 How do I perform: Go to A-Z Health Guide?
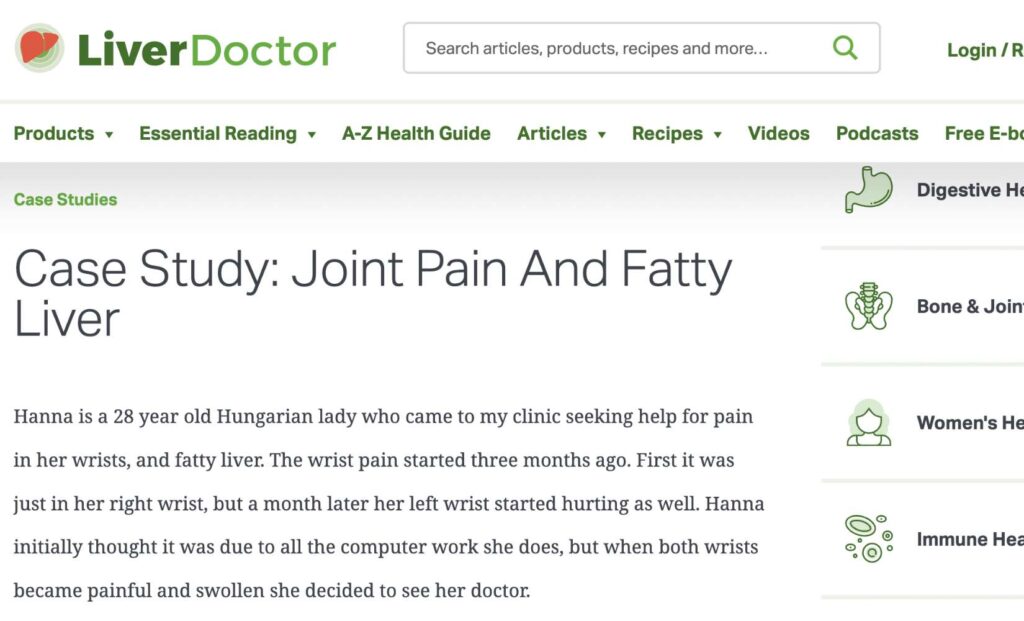[416, 133]
